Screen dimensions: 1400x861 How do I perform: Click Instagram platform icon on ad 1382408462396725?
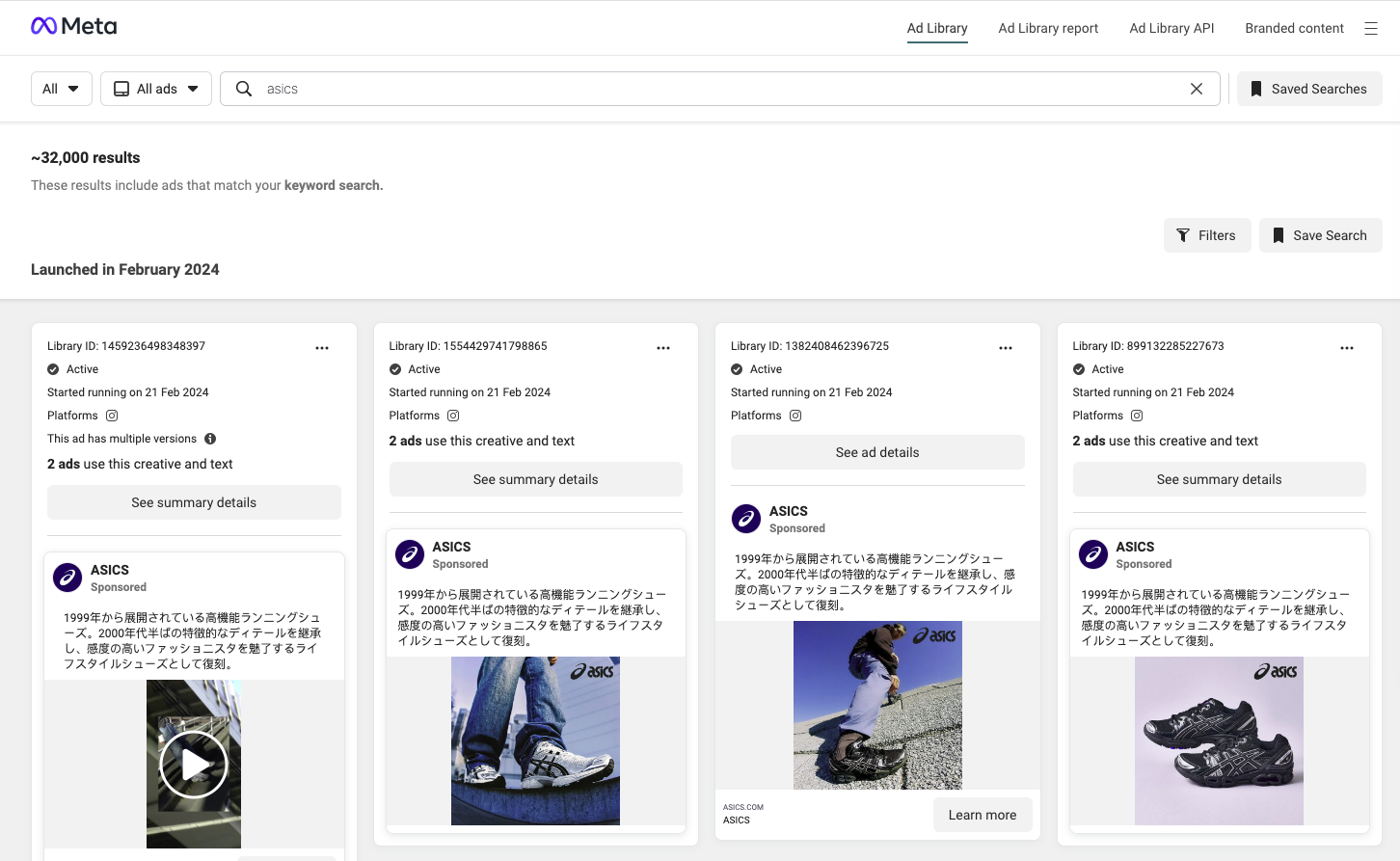click(795, 416)
